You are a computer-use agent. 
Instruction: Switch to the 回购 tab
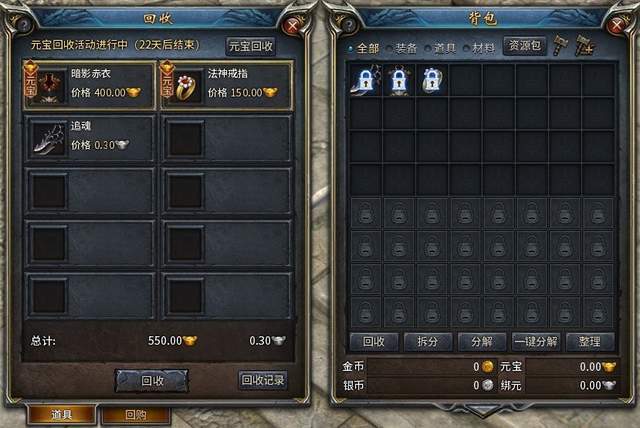click(136, 415)
